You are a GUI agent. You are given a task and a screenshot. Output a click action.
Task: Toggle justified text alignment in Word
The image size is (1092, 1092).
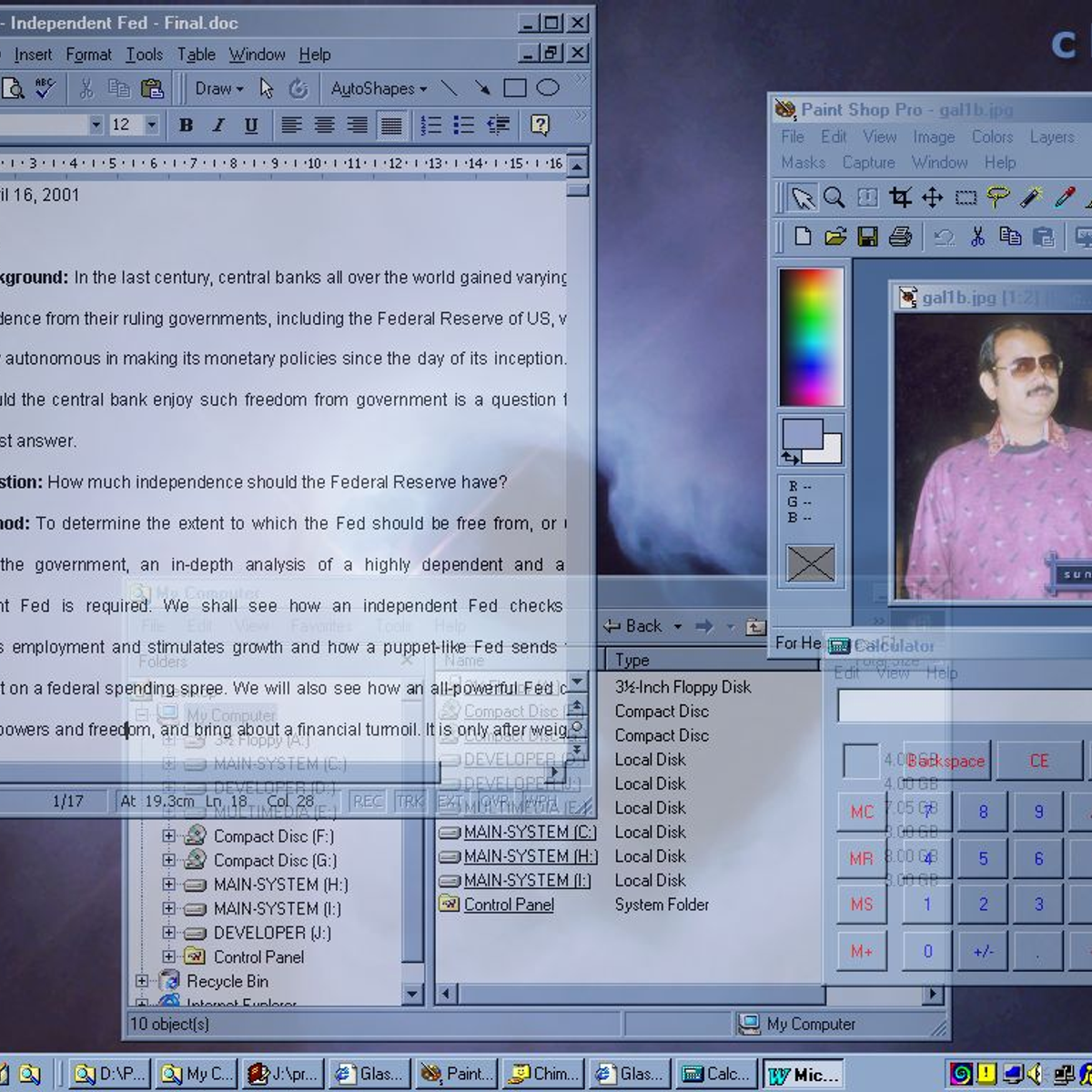pyautogui.click(x=390, y=125)
